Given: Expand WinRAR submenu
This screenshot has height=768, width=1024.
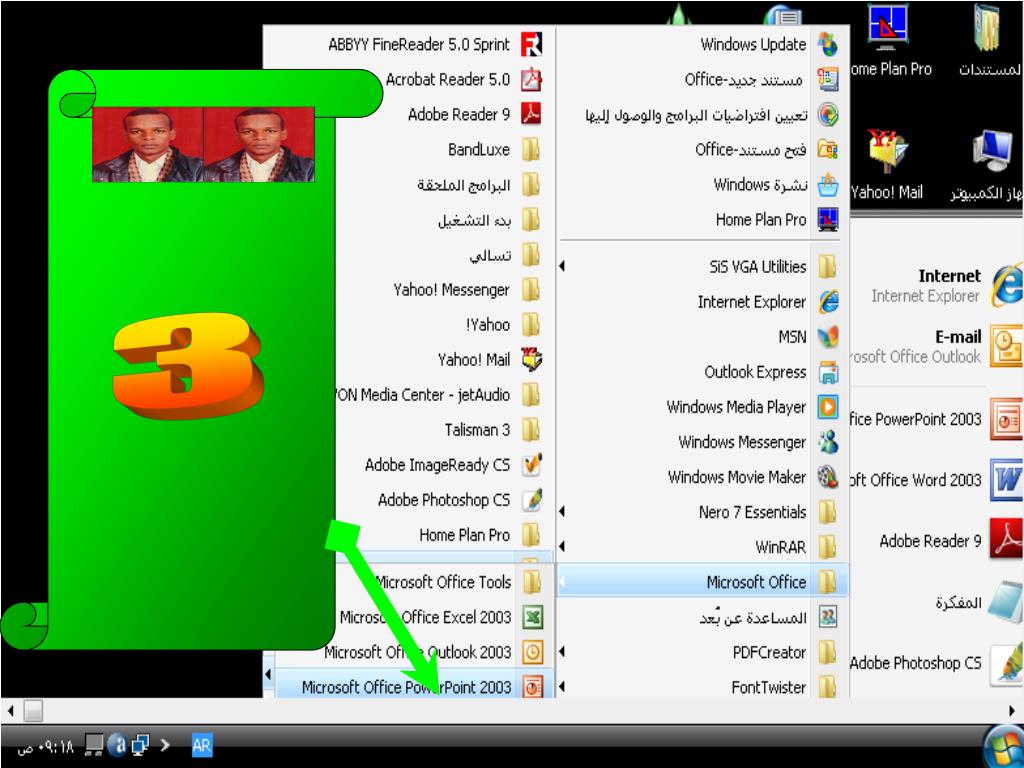Looking at the screenshot, I should (x=562, y=547).
